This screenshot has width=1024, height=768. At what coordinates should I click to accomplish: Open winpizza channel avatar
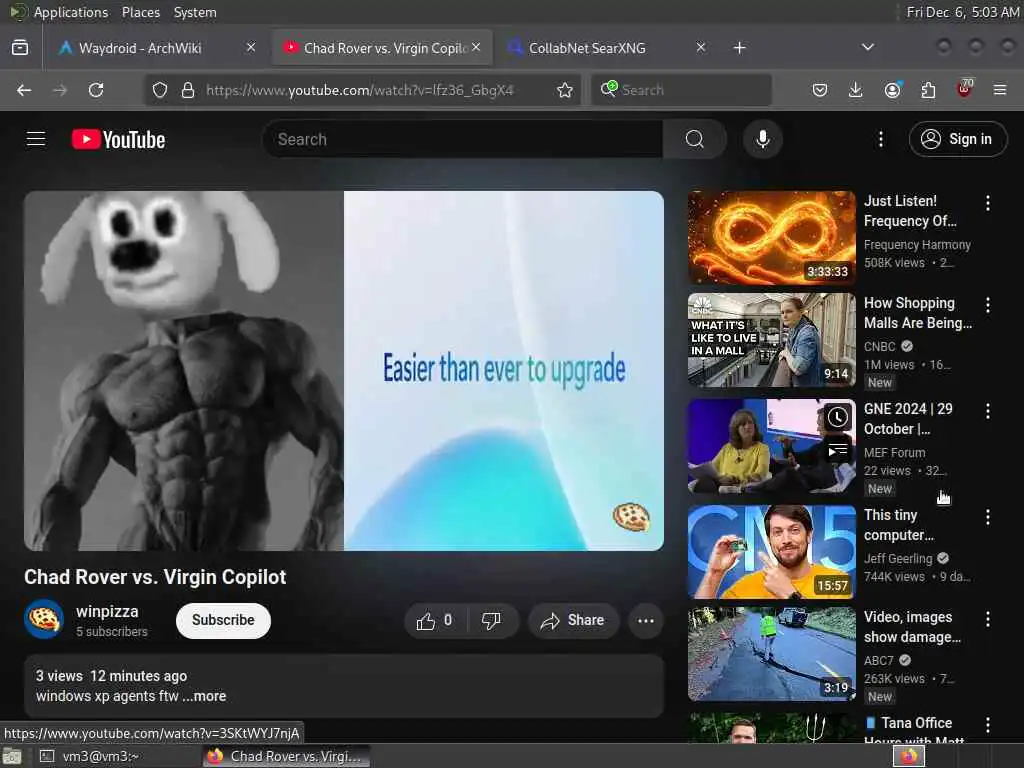coord(44,619)
